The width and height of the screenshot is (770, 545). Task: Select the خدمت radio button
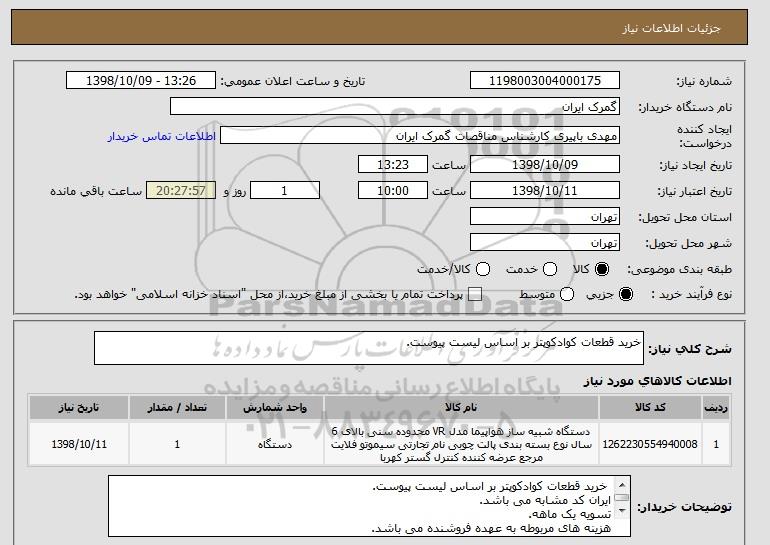pos(550,269)
